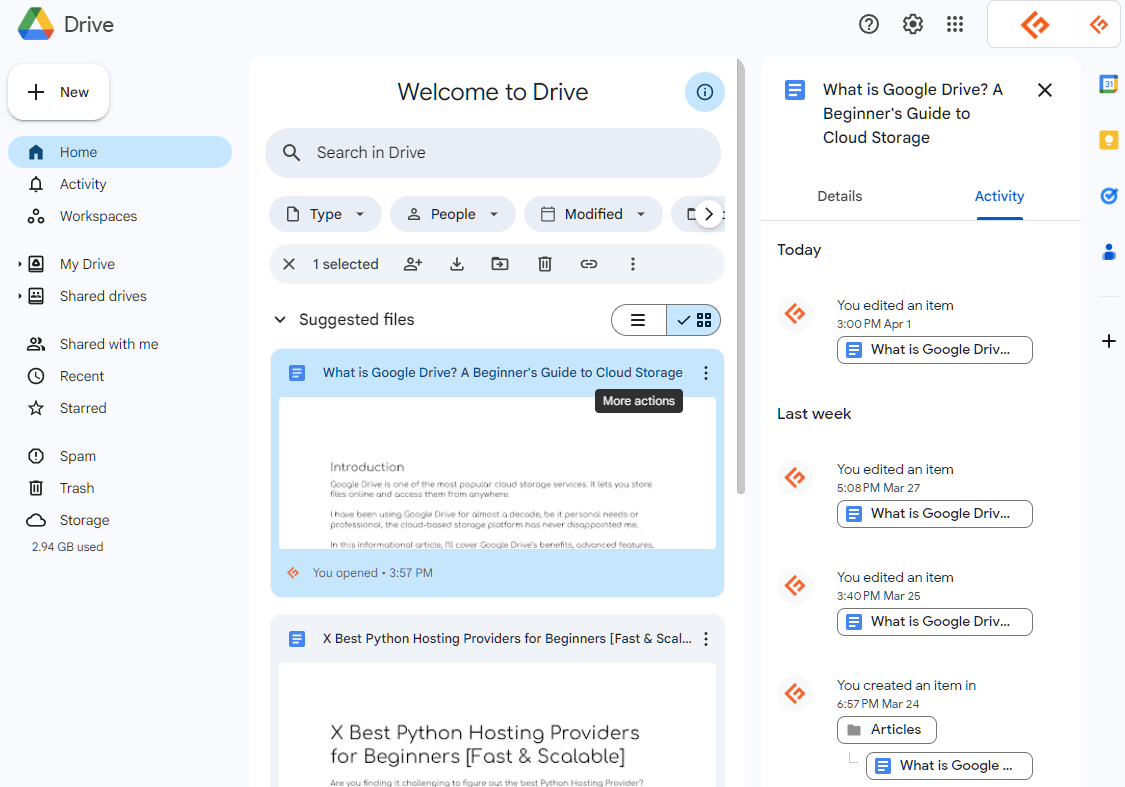Open Settings gear icon

(x=912, y=24)
